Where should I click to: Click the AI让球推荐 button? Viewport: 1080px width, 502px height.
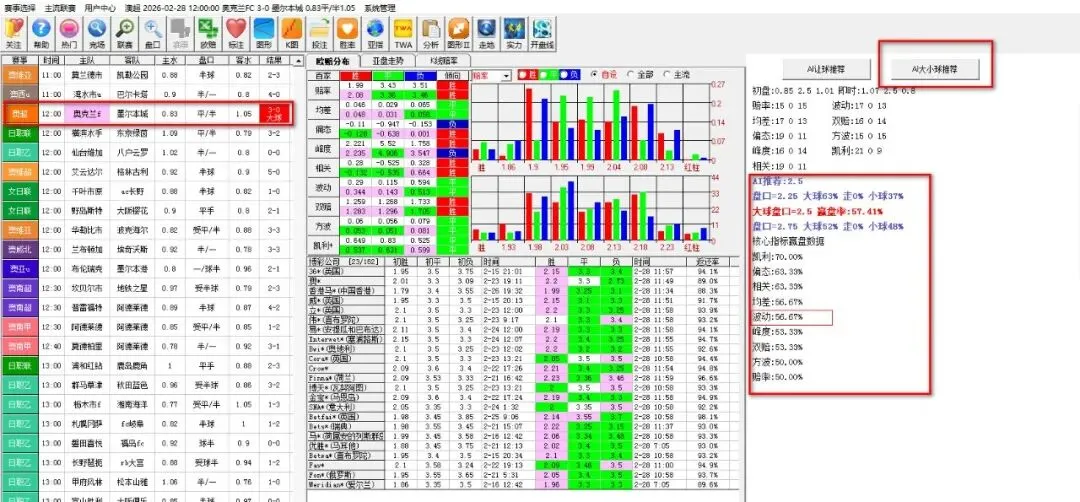tap(827, 69)
